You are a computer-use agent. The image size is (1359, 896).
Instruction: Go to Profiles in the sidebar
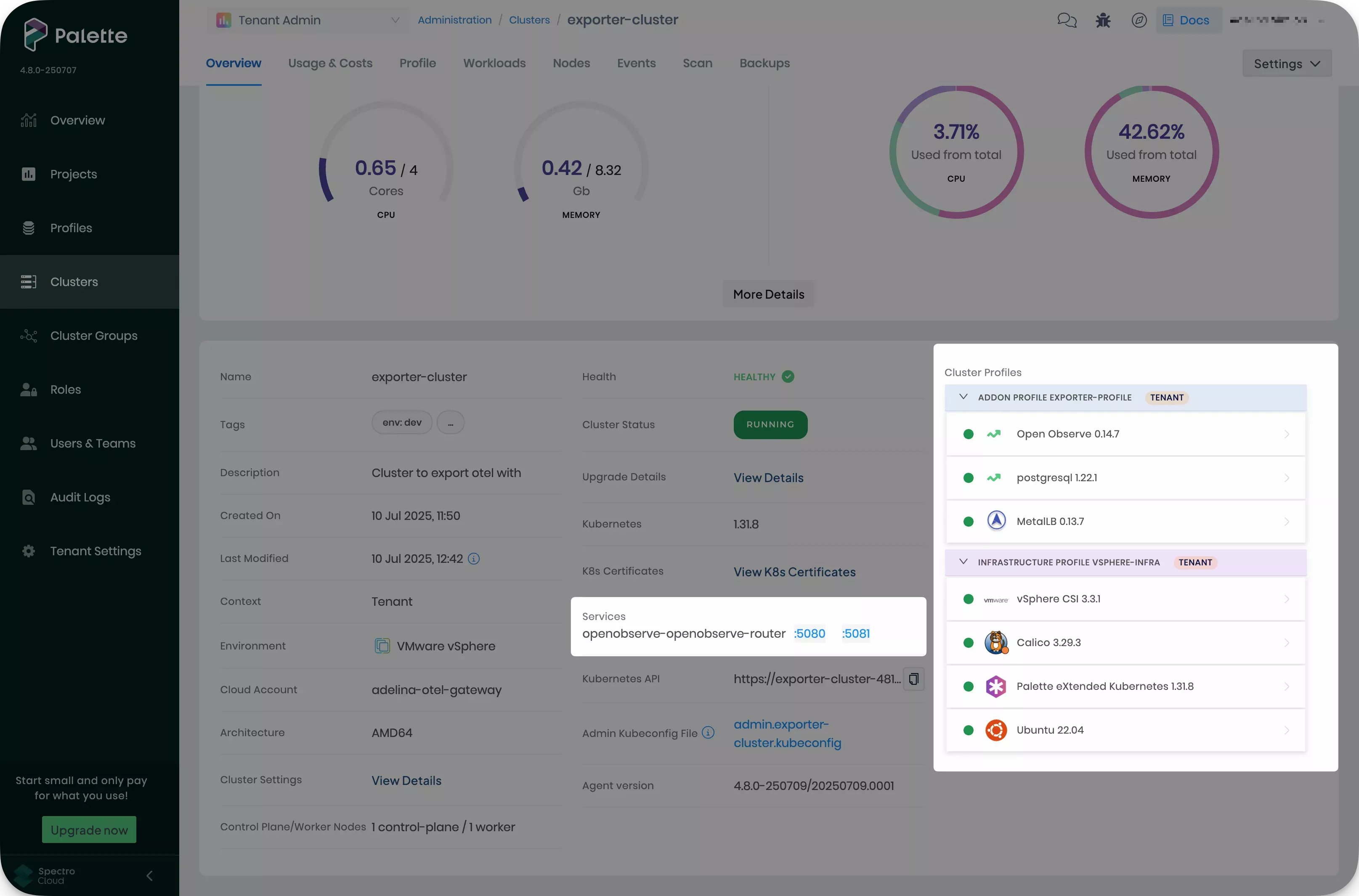(89, 228)
